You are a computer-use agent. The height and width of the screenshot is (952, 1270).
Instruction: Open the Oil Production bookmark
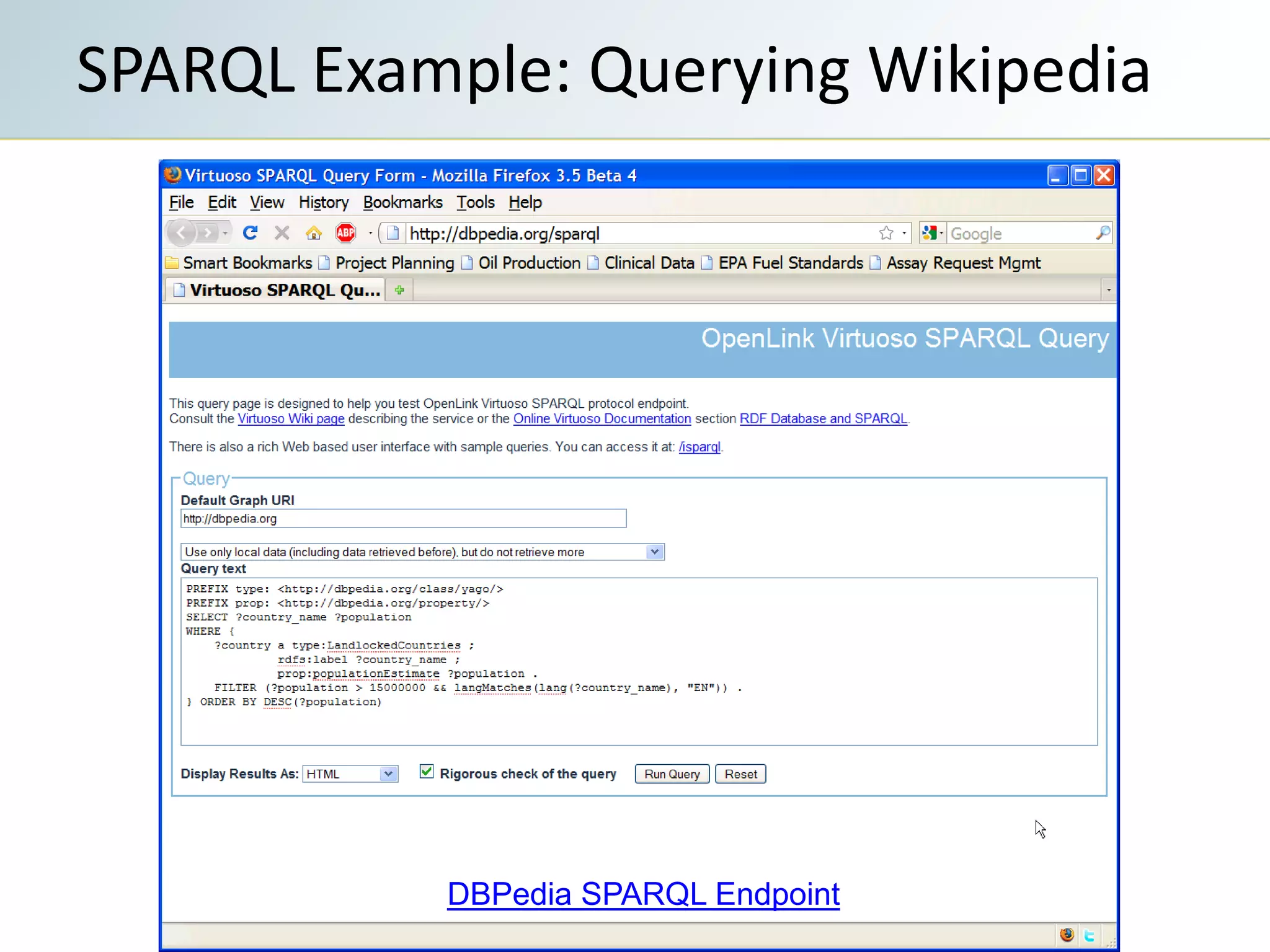tap(528, 263)
